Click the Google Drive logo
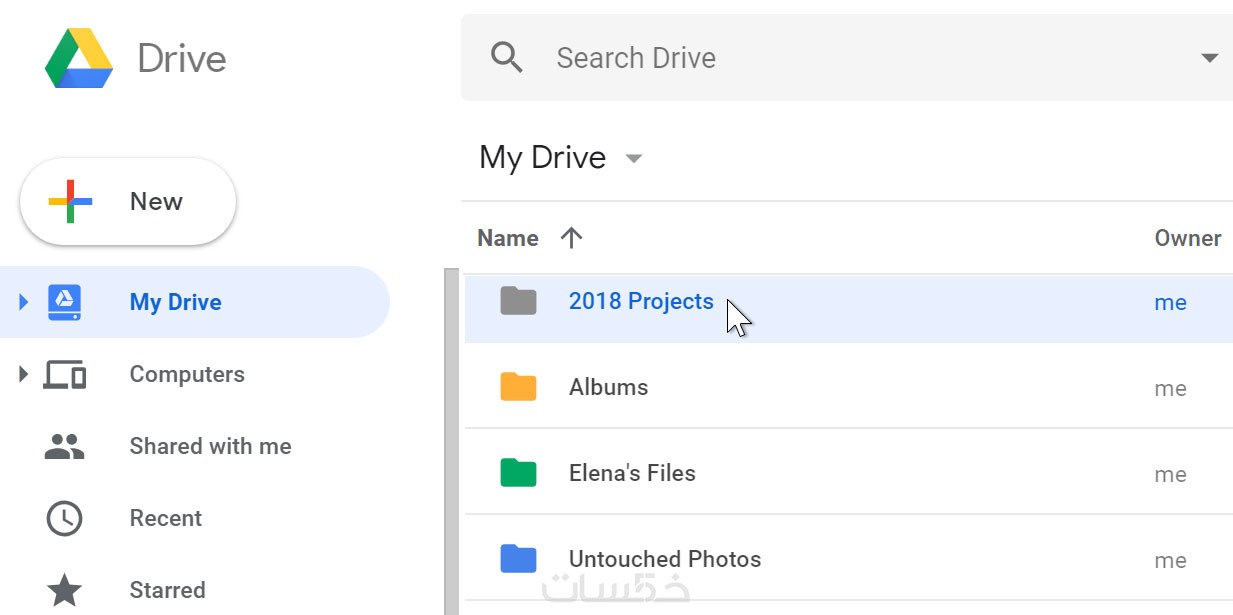 pos(78,58)
